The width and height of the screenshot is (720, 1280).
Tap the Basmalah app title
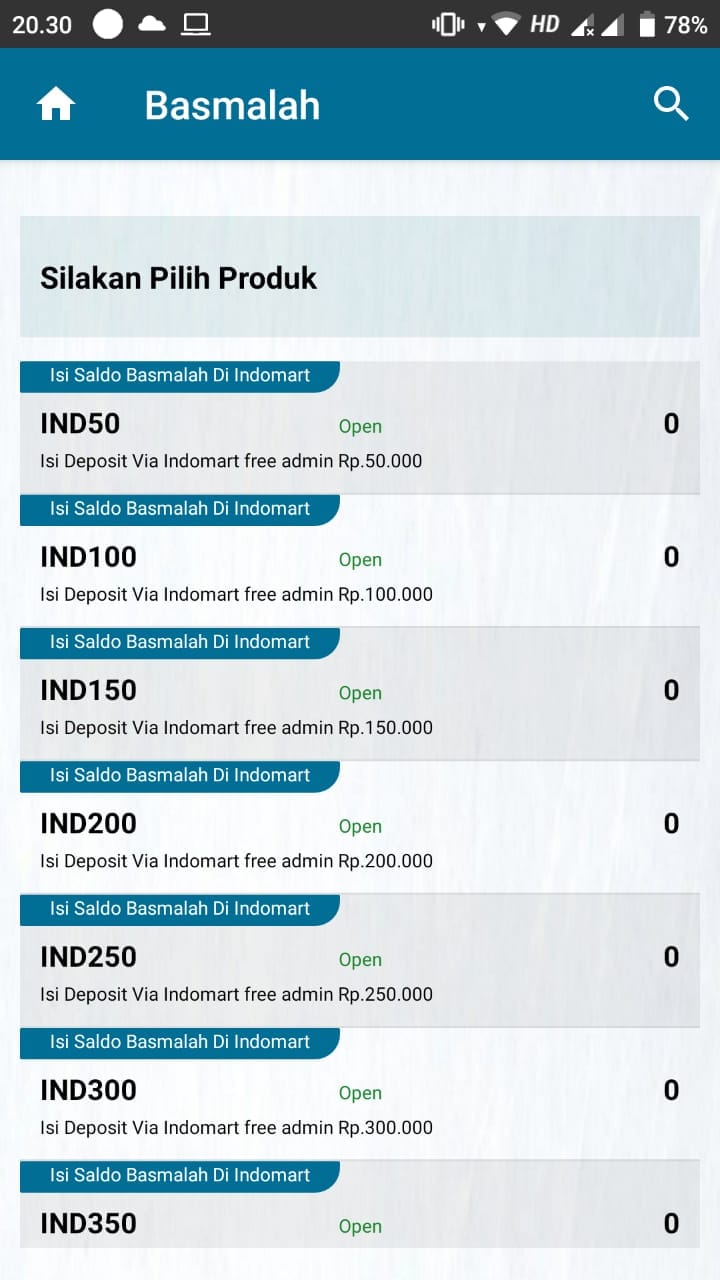point(232,105)
